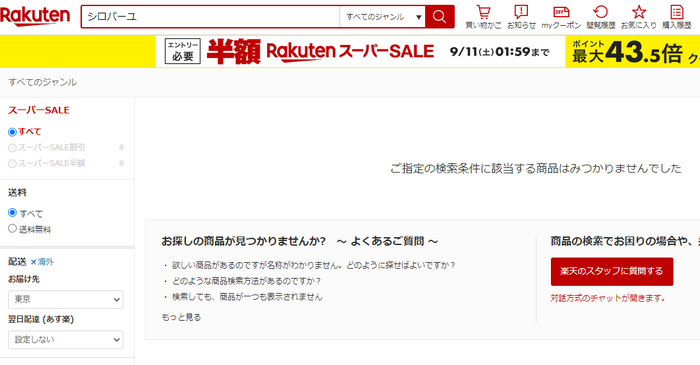
Task: Click the ポイント最大43.5倍 banner
Action: click(x=633, y=52)
